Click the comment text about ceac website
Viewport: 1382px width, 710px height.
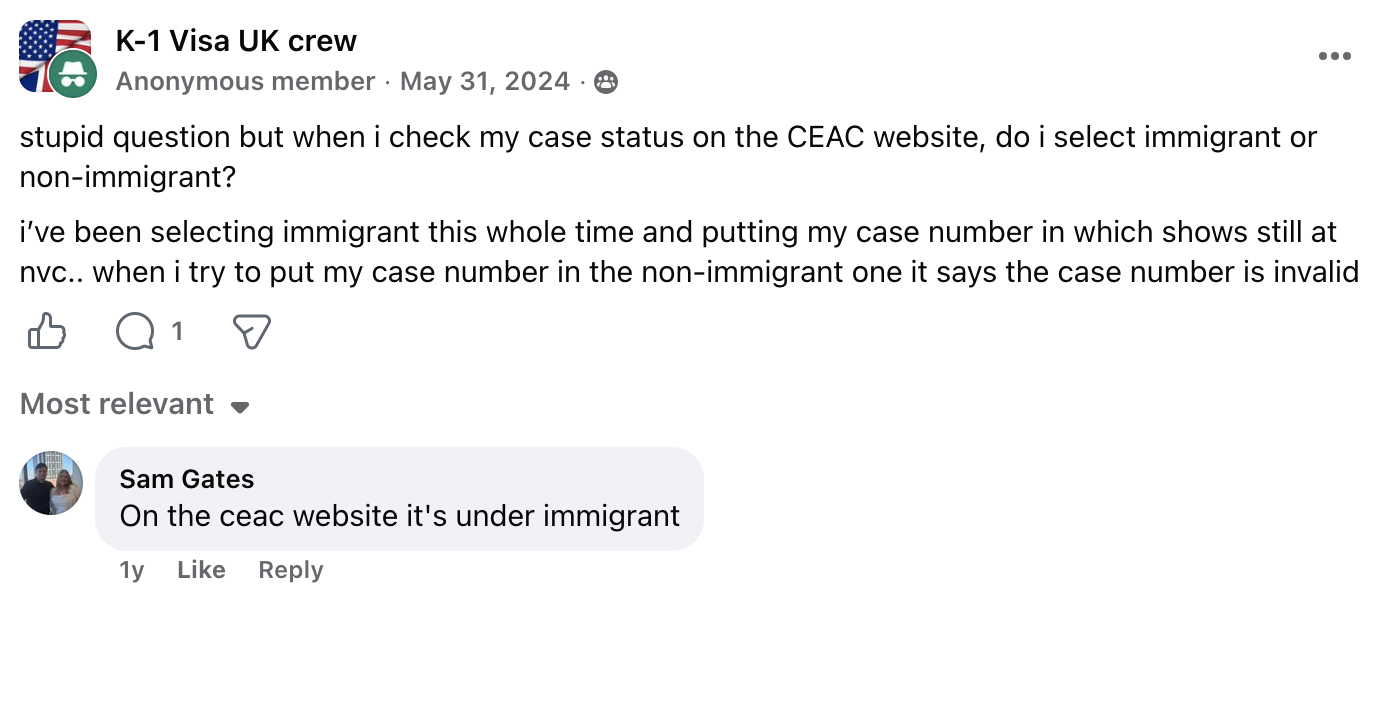pyautogui.click(x=399, y=516)
